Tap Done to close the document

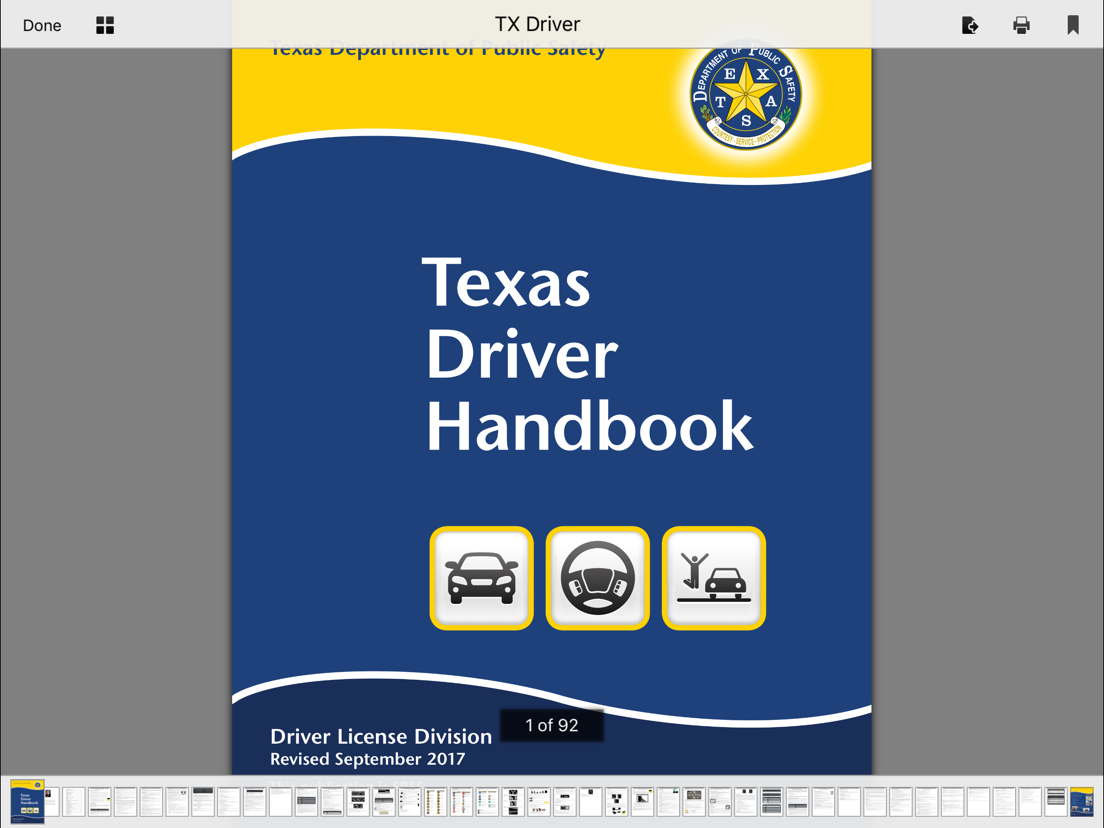(x=41, y=24)
